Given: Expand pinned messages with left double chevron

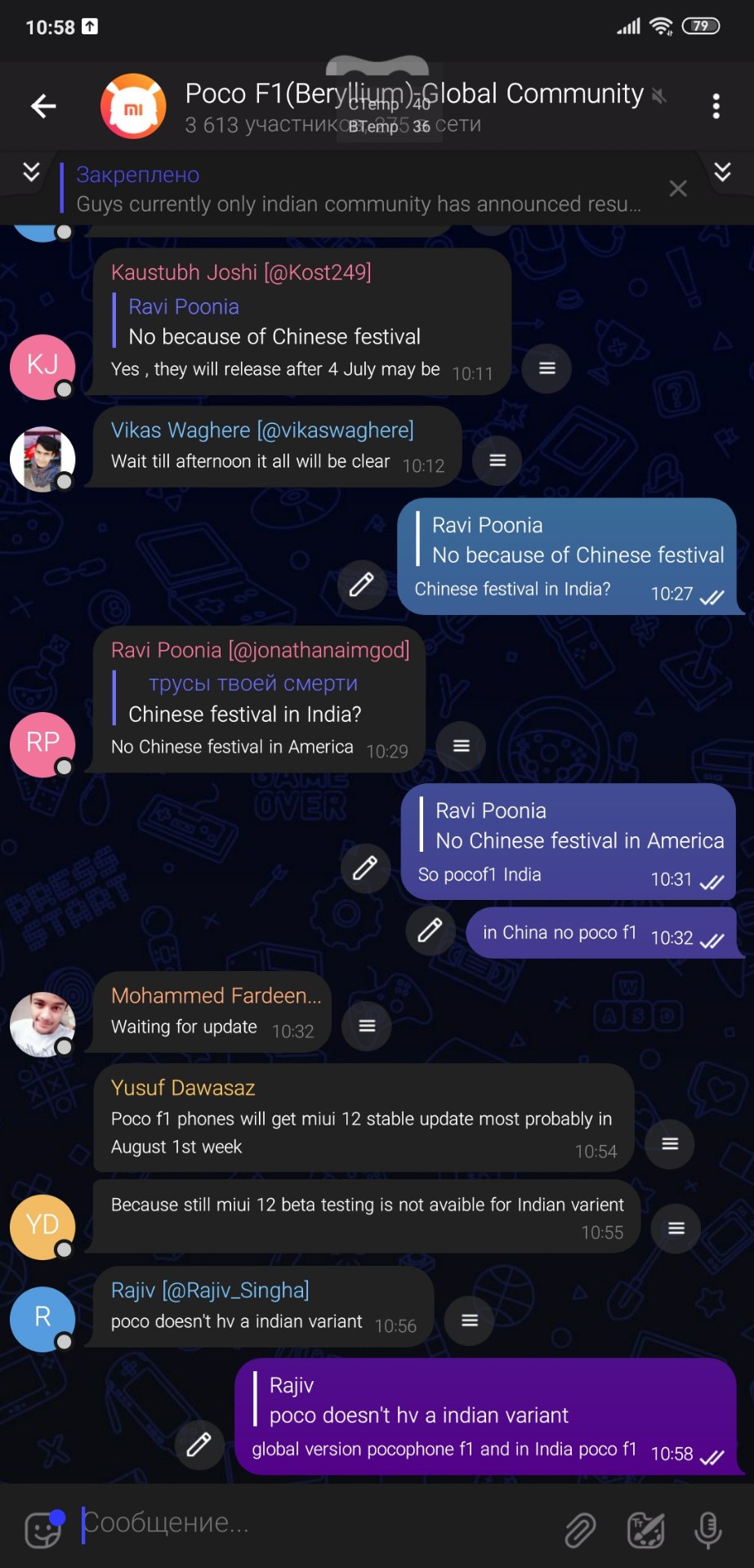Looking at the screenshot, I should pos(31,171).
